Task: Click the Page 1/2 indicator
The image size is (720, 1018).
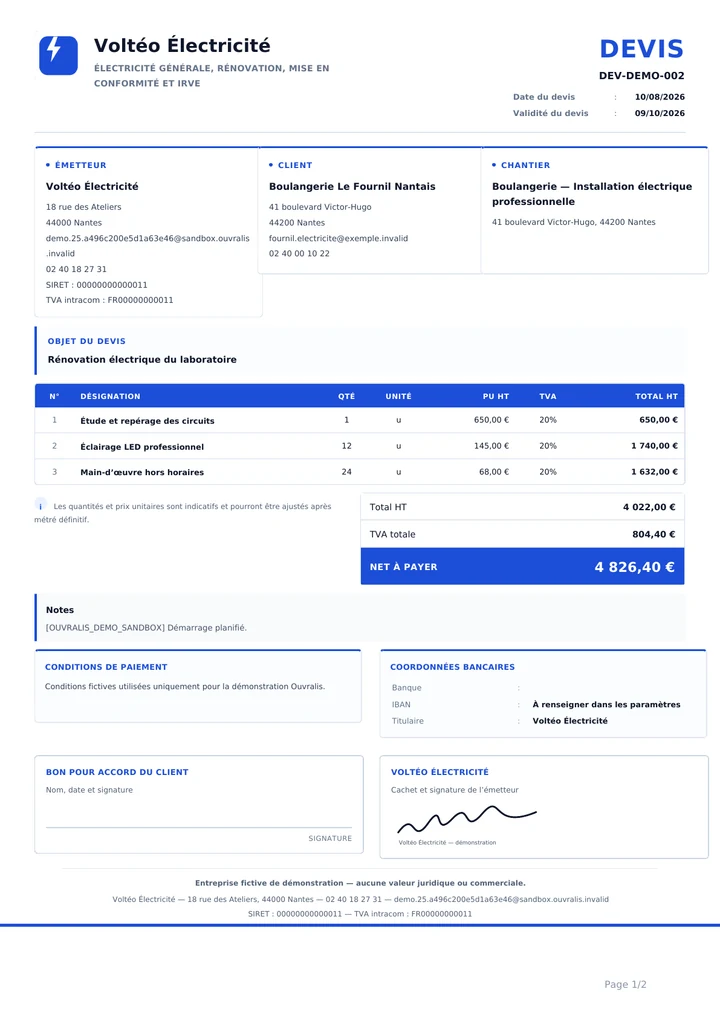Action: (x=625, y=984)
